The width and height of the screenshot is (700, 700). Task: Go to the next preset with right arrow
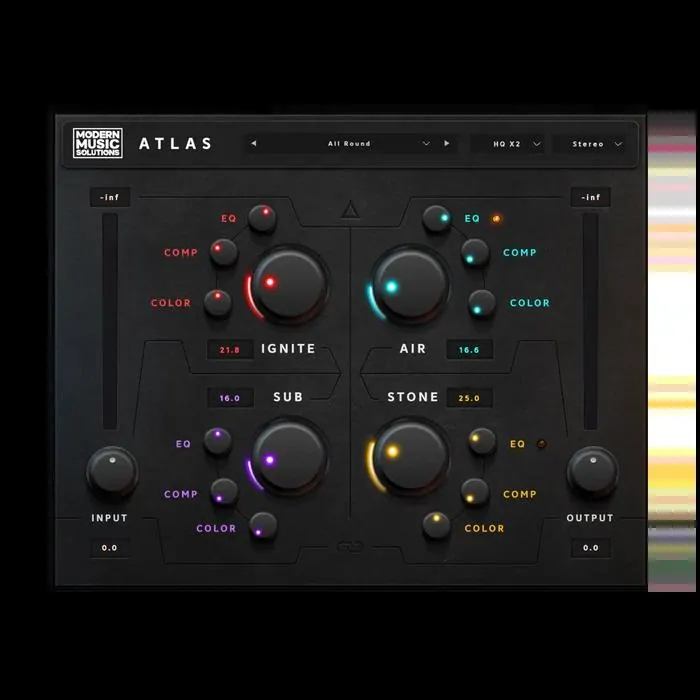click(446, 144)
